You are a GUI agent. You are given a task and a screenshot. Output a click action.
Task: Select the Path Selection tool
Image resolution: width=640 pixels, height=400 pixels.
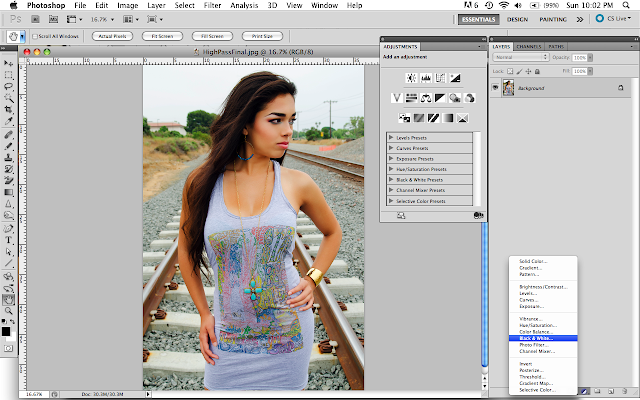point(9,252)
